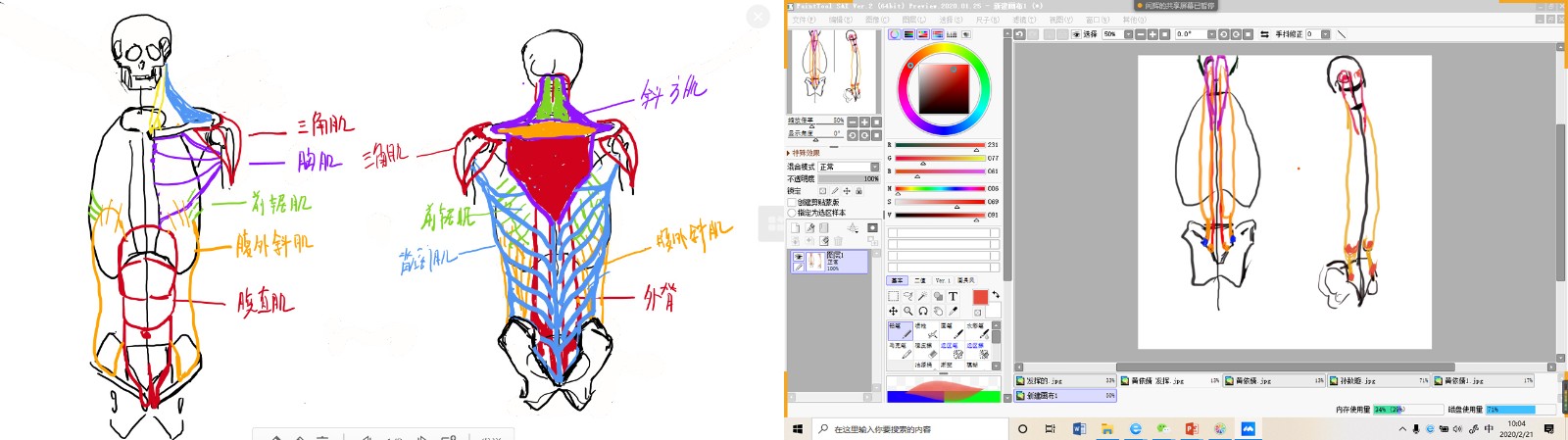Open the canvas zoom 50% dropdown
This screenshot has width=1568, height=440.
1128,34
